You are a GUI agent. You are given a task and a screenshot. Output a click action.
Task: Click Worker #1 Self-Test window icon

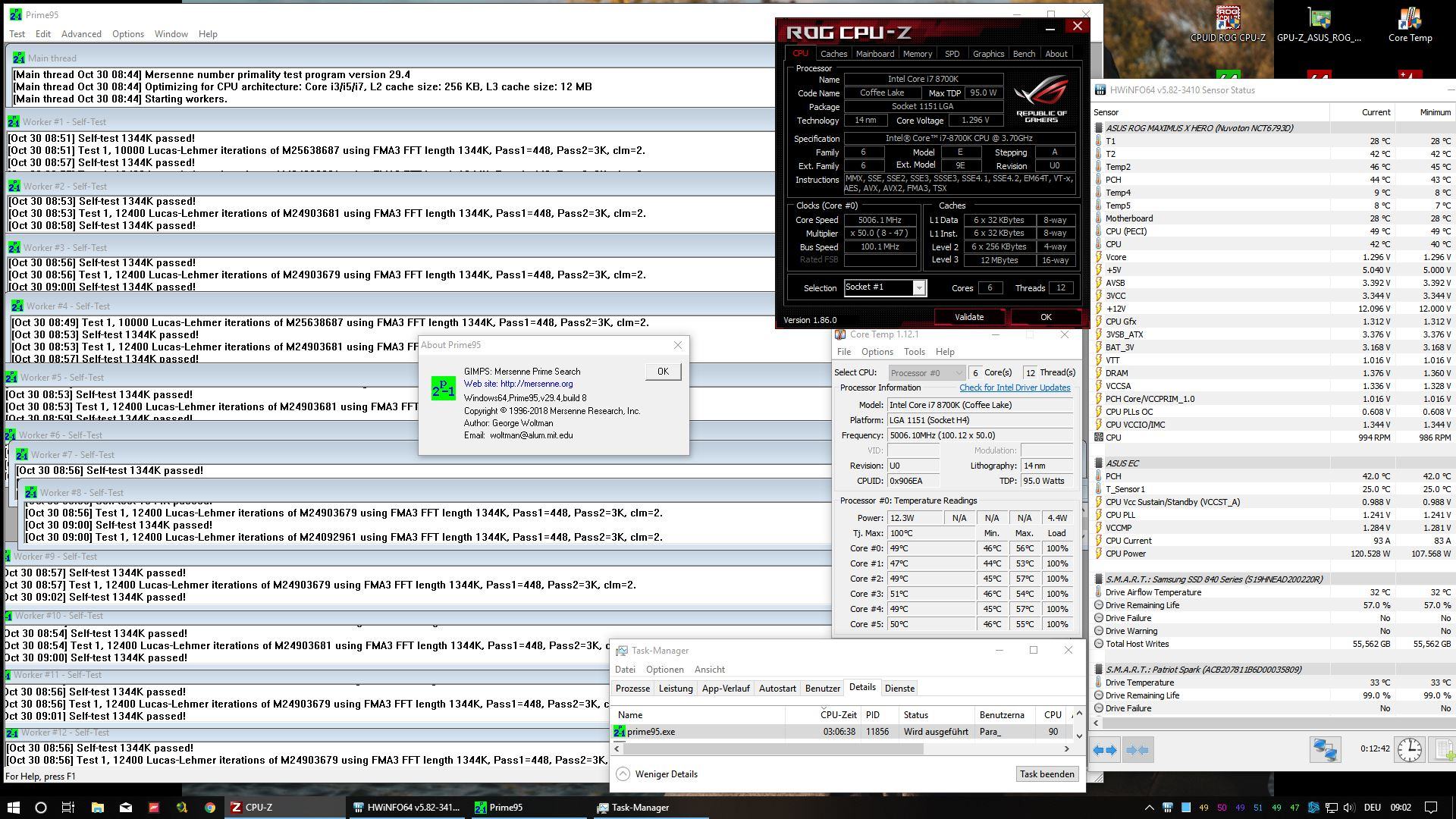(14, 121)
